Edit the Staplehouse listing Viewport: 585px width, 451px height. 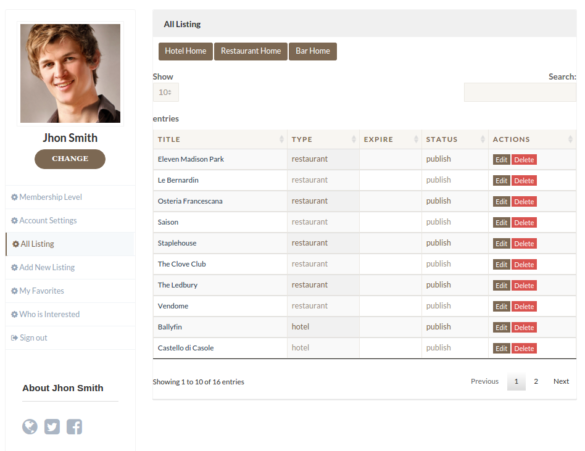(501, 244)
